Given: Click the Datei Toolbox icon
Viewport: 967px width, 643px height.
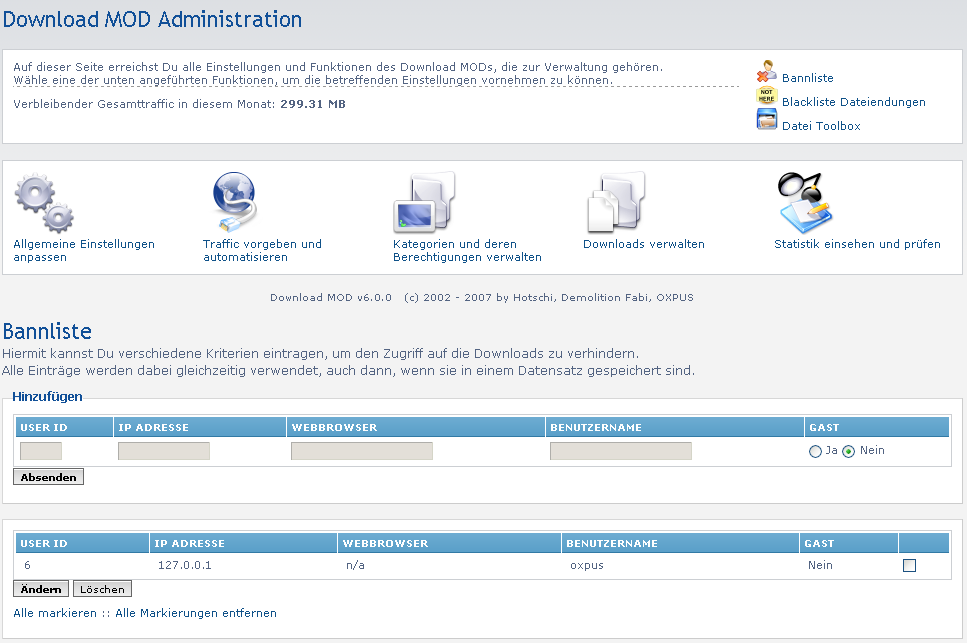Looking at the screenshot, I should [x=766, y=121].
